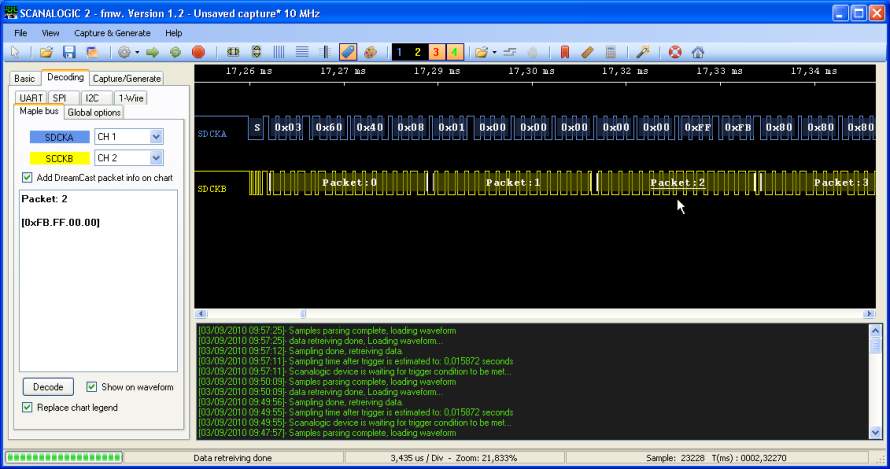Click the log panel scroll down arrow
Image resolution: width=890 pixels, height=469 pixels.
coord(875,432)
